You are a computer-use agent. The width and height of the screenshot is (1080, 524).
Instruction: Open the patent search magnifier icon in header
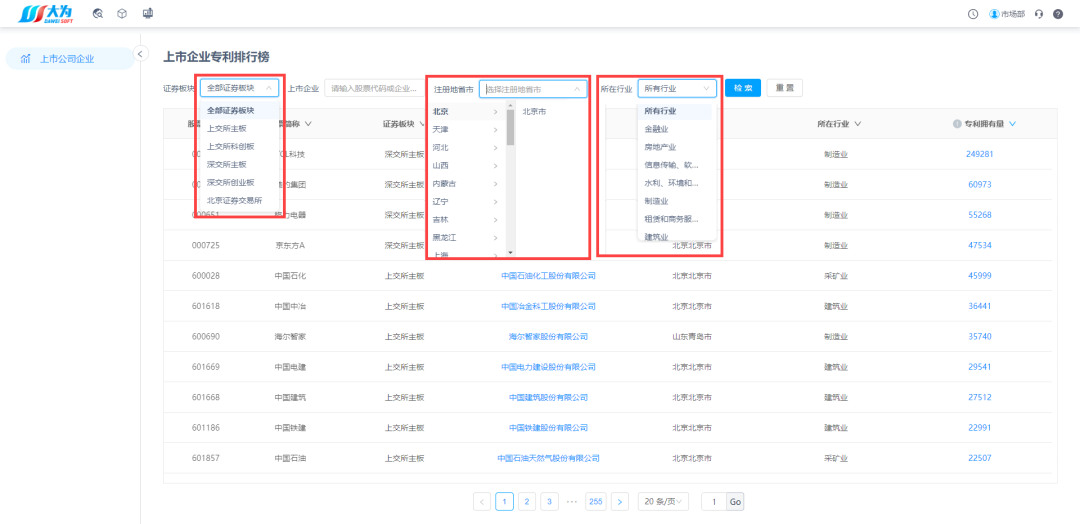click(98, 14)
